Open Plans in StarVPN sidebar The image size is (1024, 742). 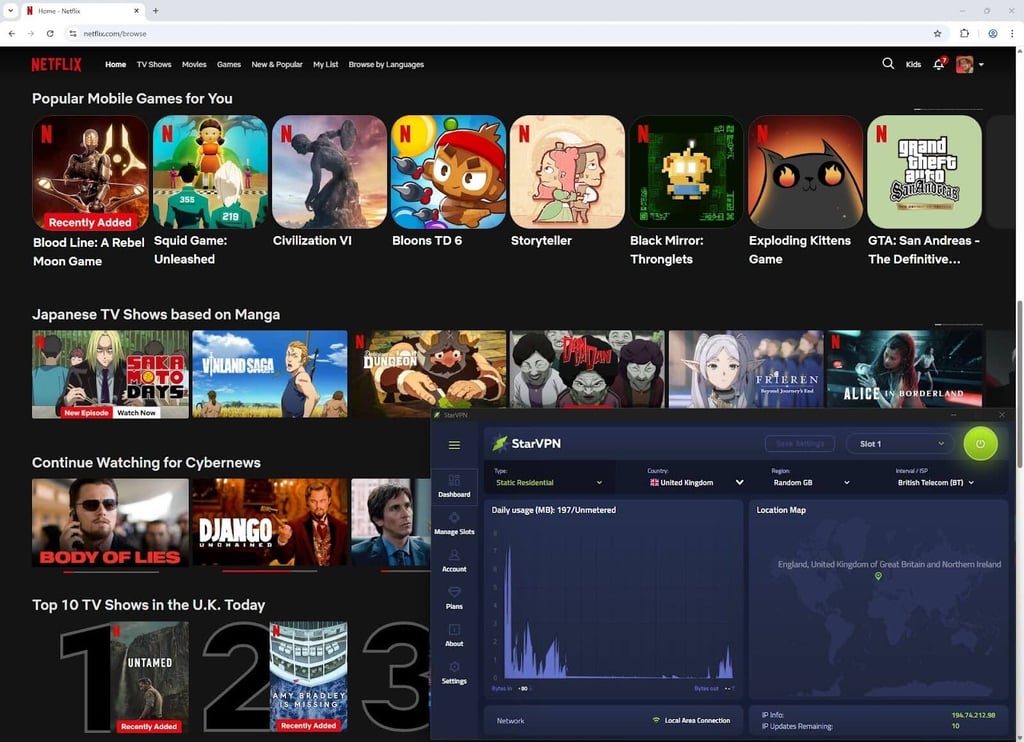pyautogui.click(x=454, y=598)
